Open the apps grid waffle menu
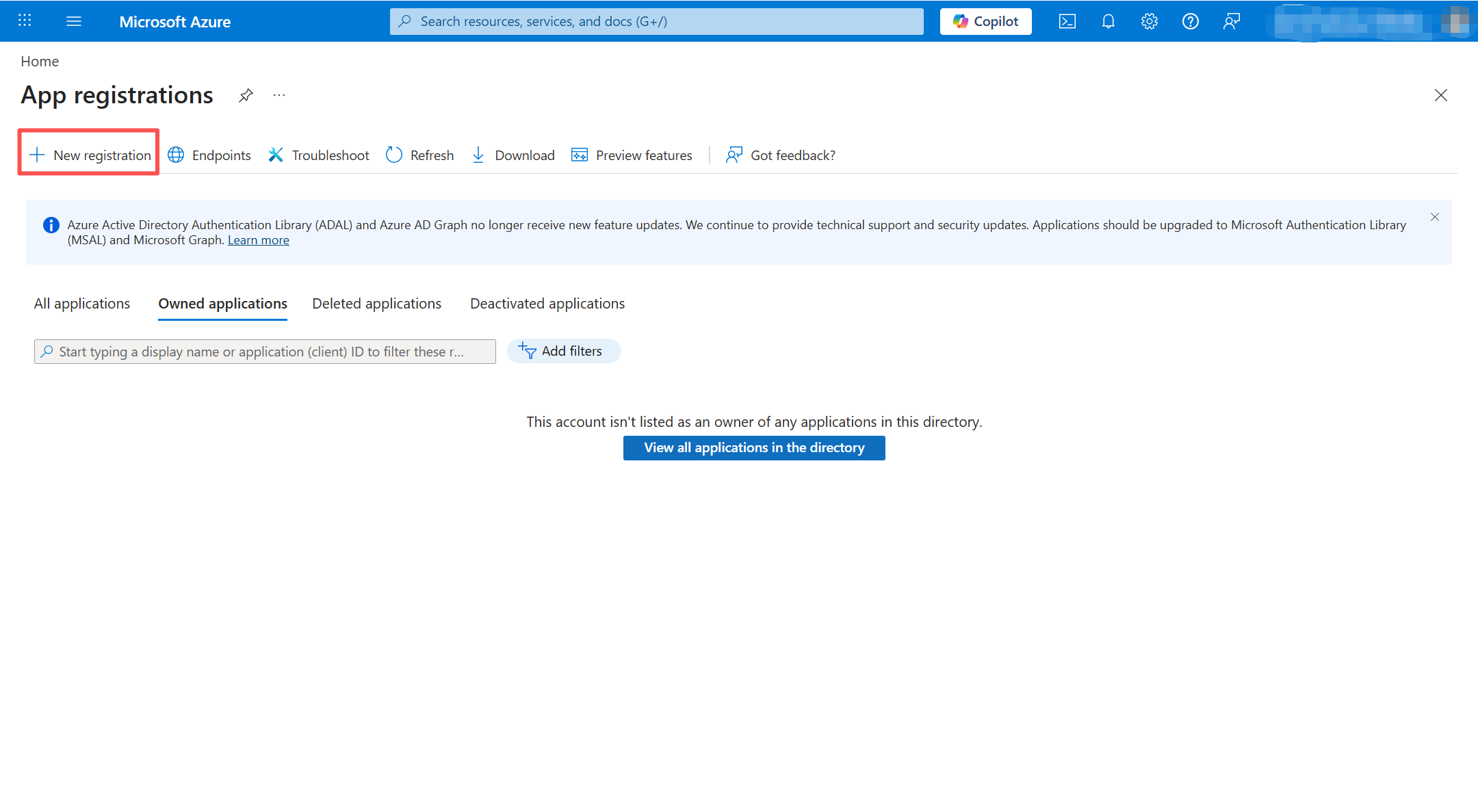Screen dimensions: 1478x812 tap(25, 21)
